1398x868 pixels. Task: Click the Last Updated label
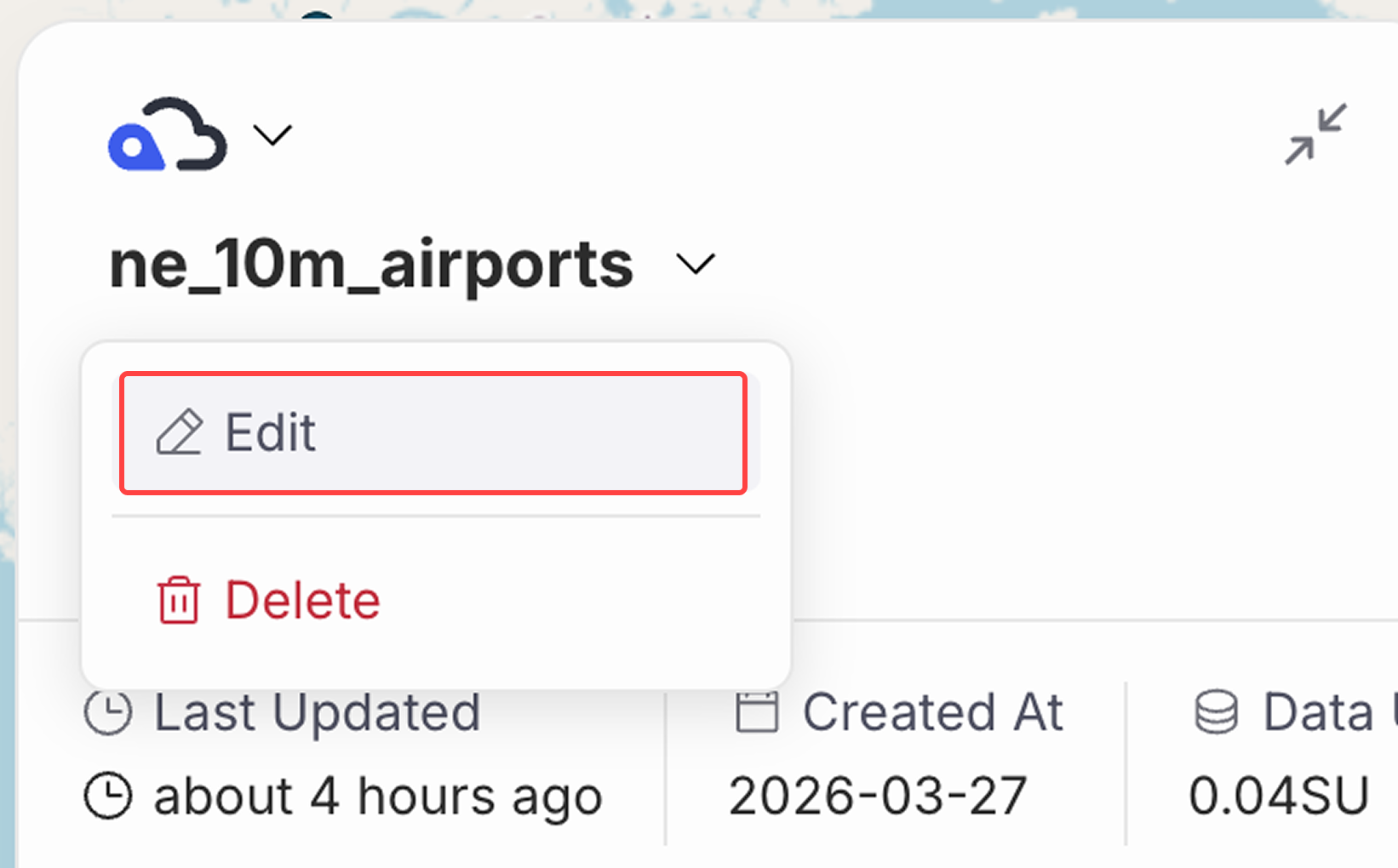[x=317, y=711]
